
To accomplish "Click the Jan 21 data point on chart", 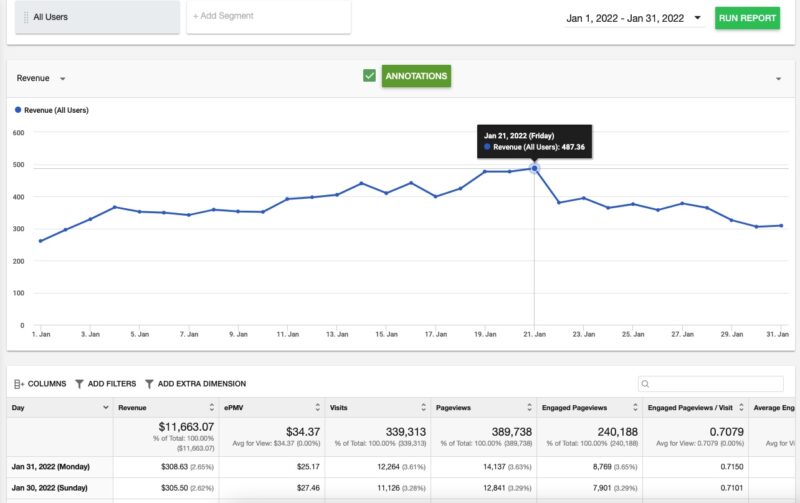I will click(x=534, y=168).
